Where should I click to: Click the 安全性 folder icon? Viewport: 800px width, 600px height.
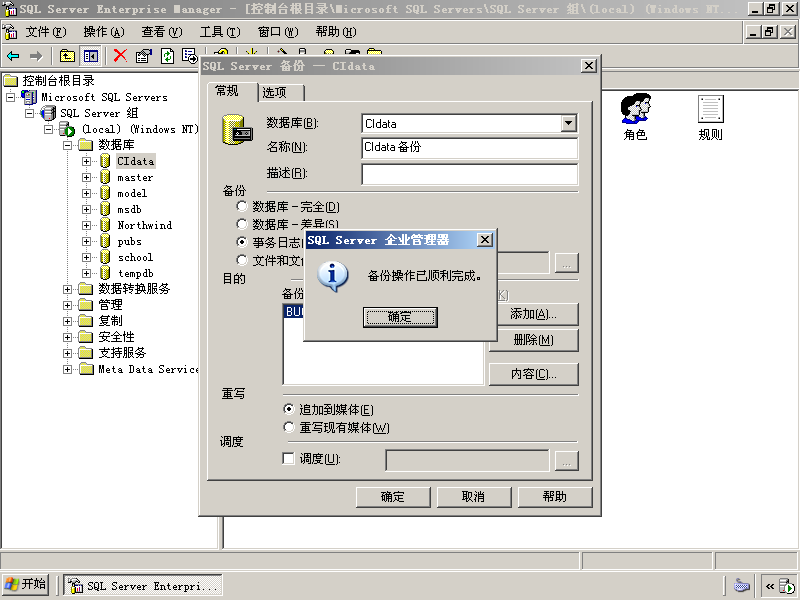(86, 337)
